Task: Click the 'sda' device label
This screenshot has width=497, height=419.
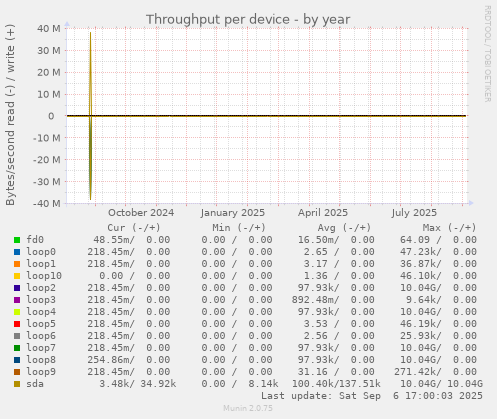Action: (x=35, y=384)
